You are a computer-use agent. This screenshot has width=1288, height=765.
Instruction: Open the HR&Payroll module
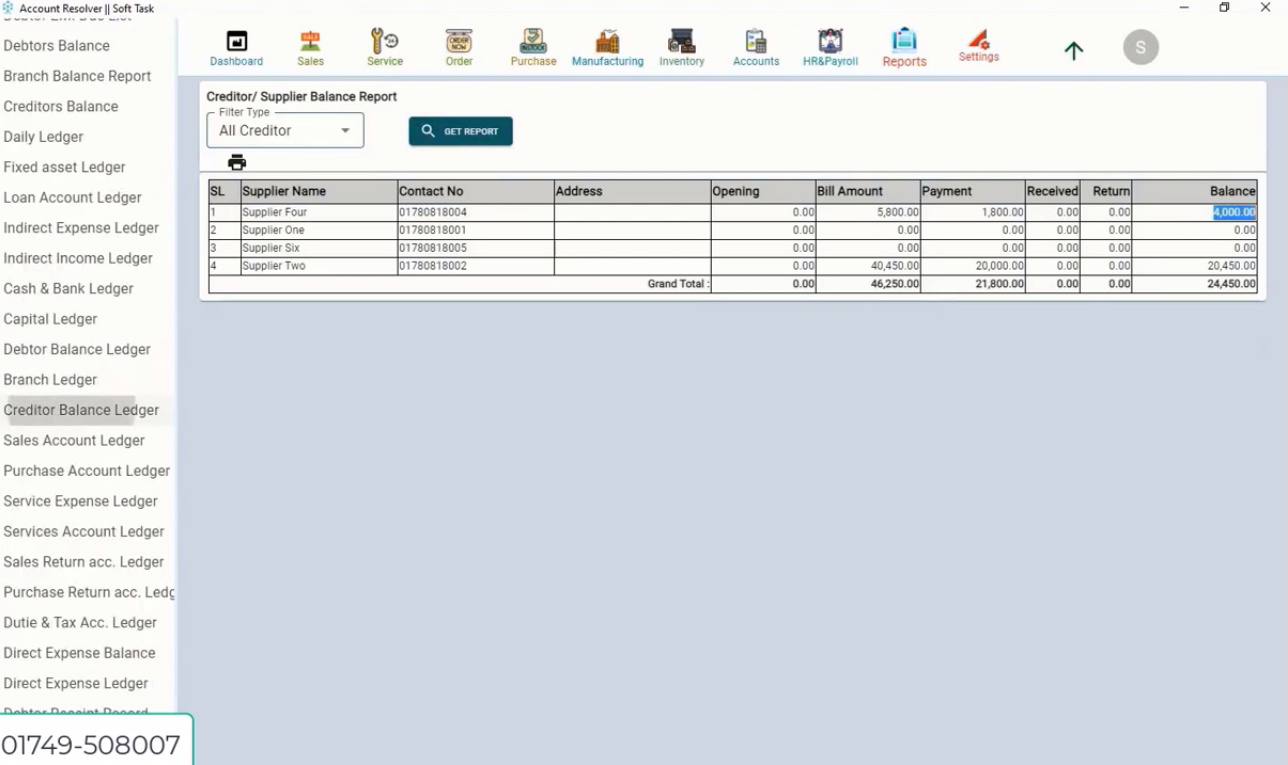(829, 45)
